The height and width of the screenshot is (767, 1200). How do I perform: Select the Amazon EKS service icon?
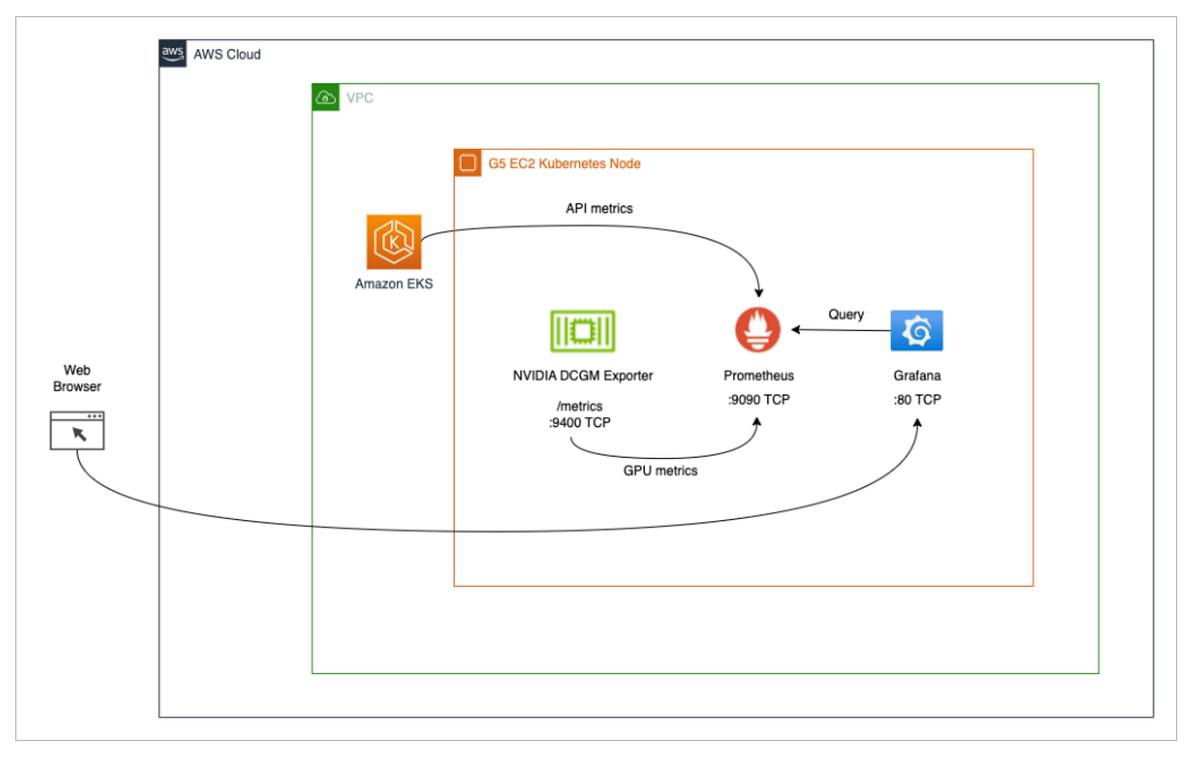(393, 240)
